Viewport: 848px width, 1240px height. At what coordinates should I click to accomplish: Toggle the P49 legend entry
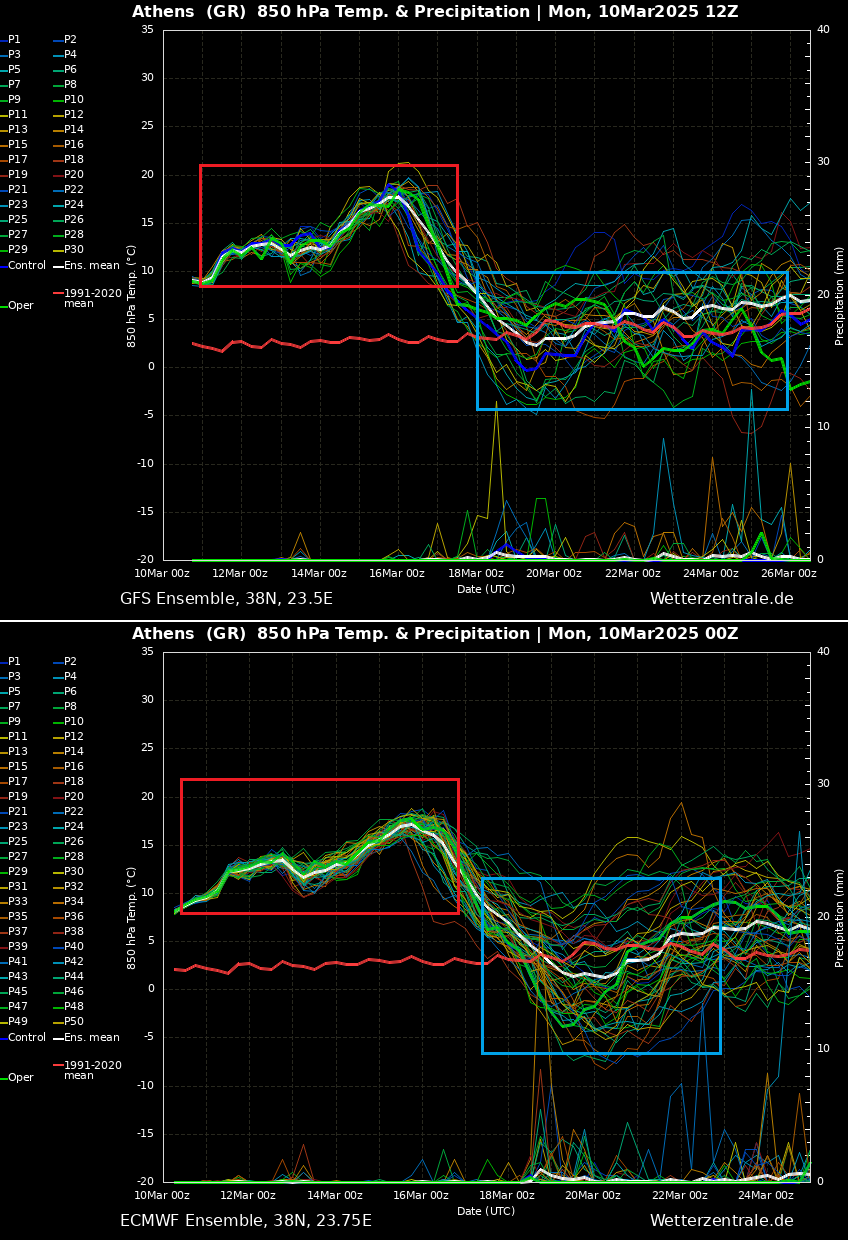[x=18, y=1022]
